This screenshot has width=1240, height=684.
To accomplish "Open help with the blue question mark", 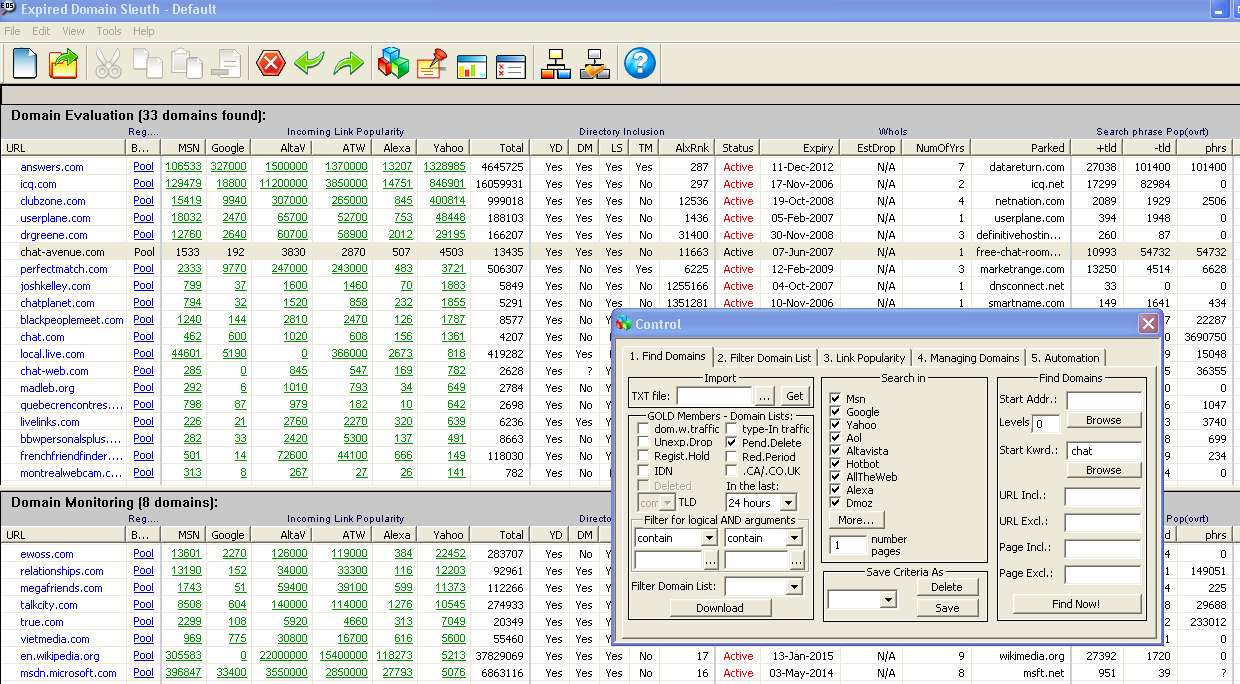I will 640,64.
